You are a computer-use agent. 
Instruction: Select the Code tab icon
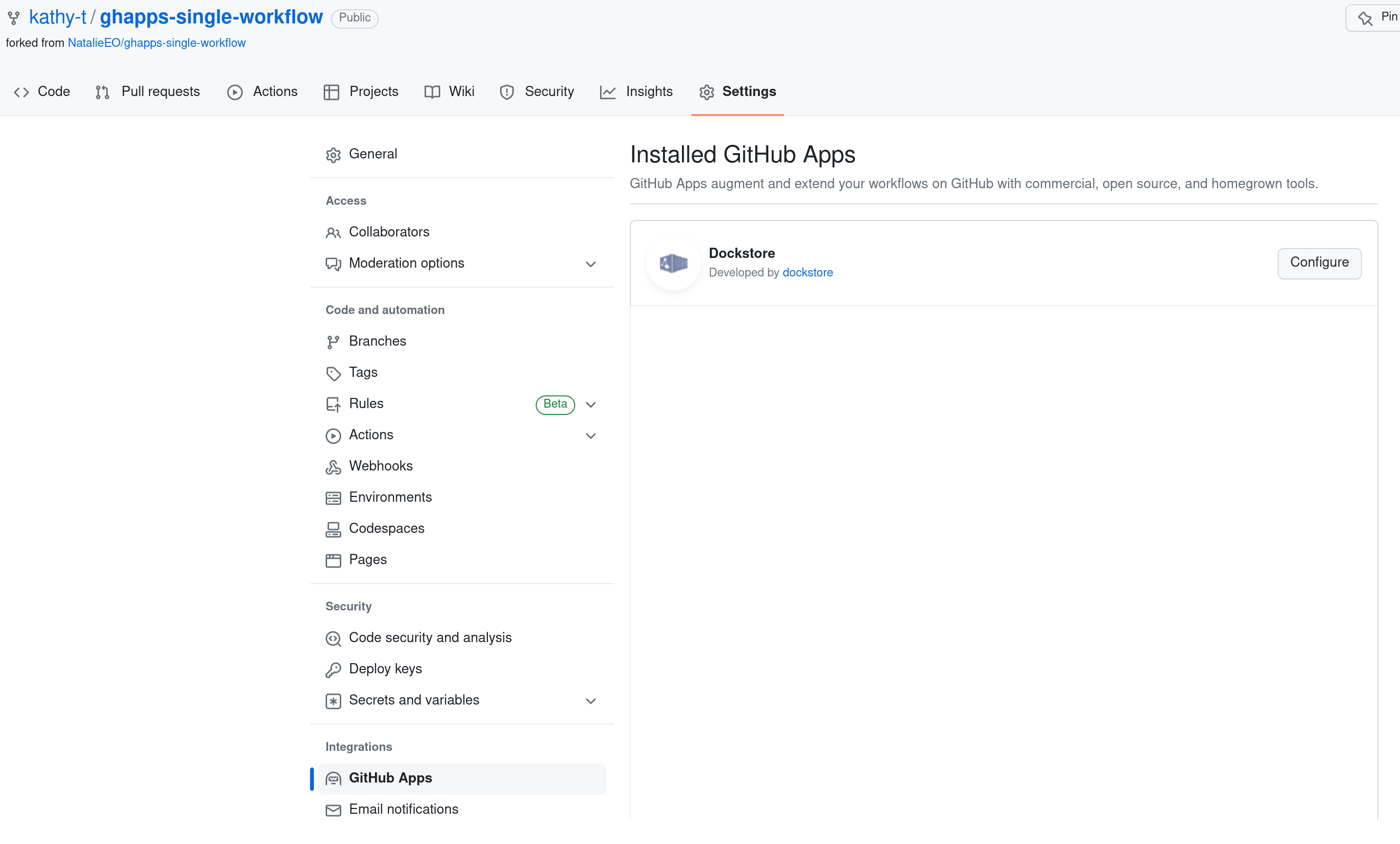[x=21, y=92]
